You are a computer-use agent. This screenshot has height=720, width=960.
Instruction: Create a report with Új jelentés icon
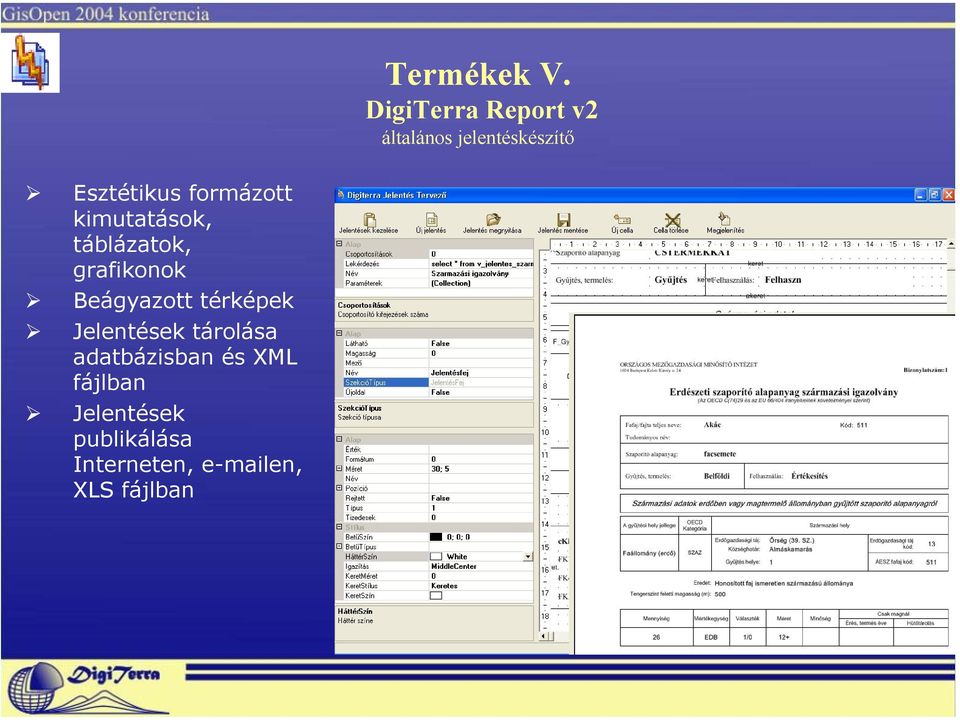432,219
